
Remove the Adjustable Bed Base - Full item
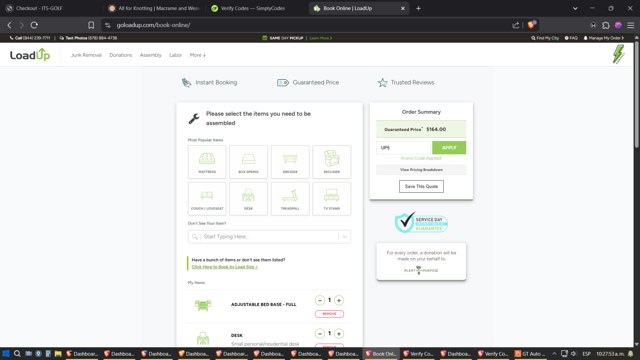click(x=329, y=314)
